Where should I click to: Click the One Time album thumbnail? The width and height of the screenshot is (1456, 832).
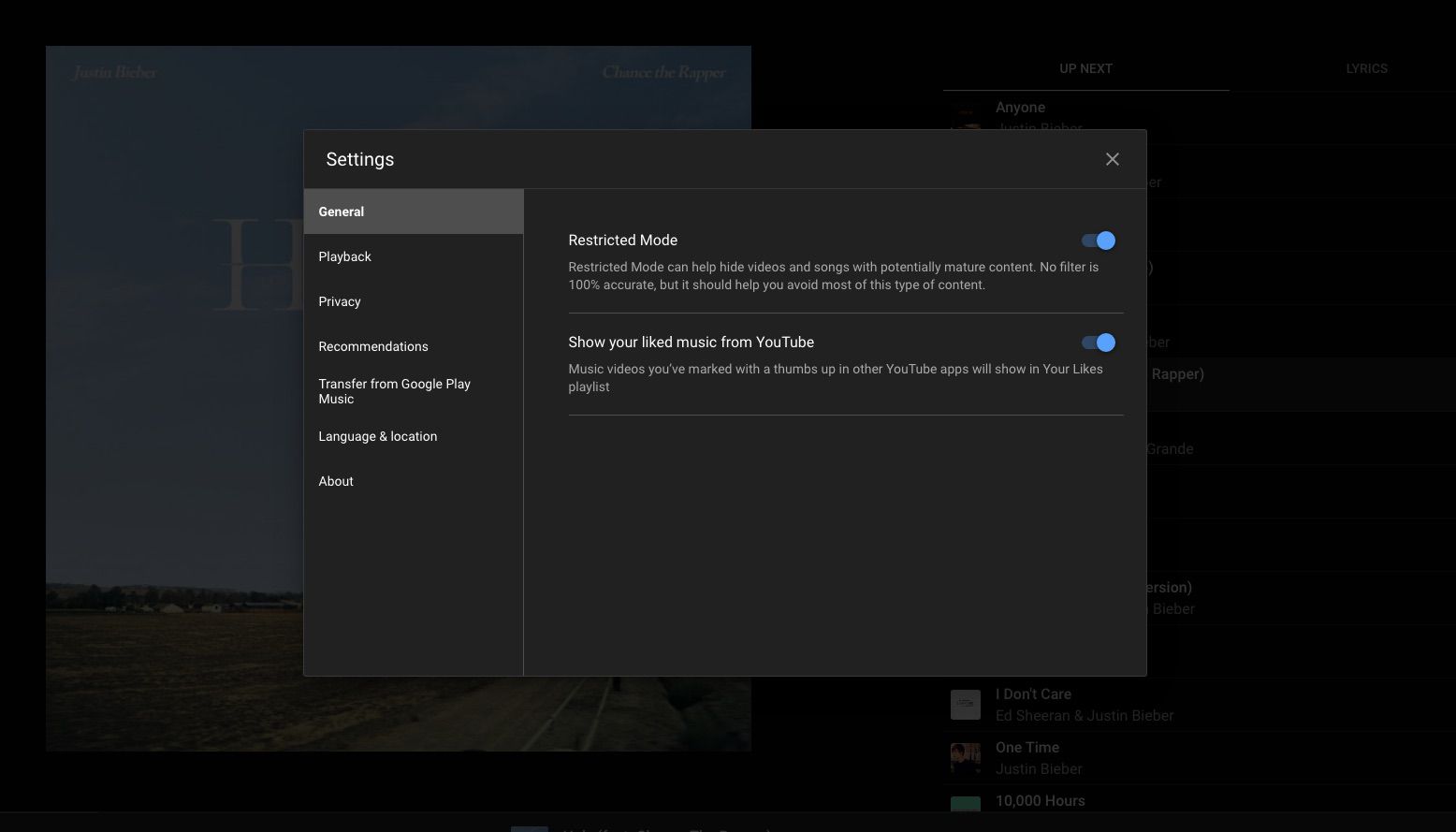[x=966, y=758]
